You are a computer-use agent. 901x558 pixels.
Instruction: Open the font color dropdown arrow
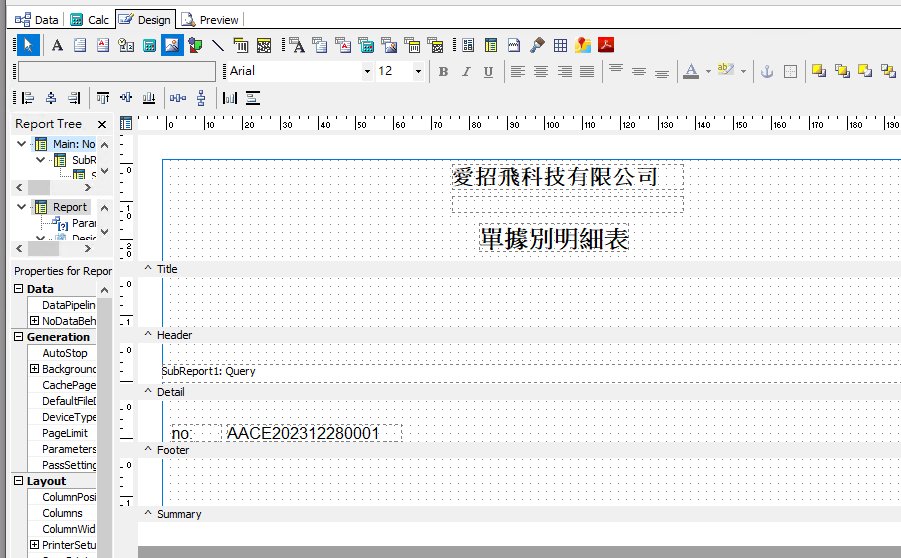pos(708,72)
